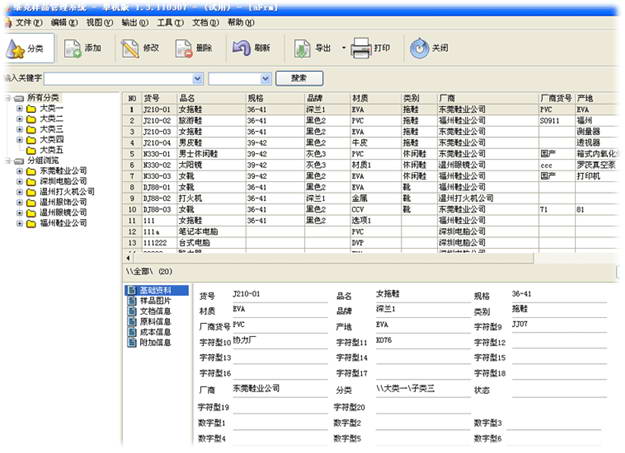This screenshot has width=625, height=453.
Task: Open the keyword search dropdown arrow
Action: (x=197, y=77)
